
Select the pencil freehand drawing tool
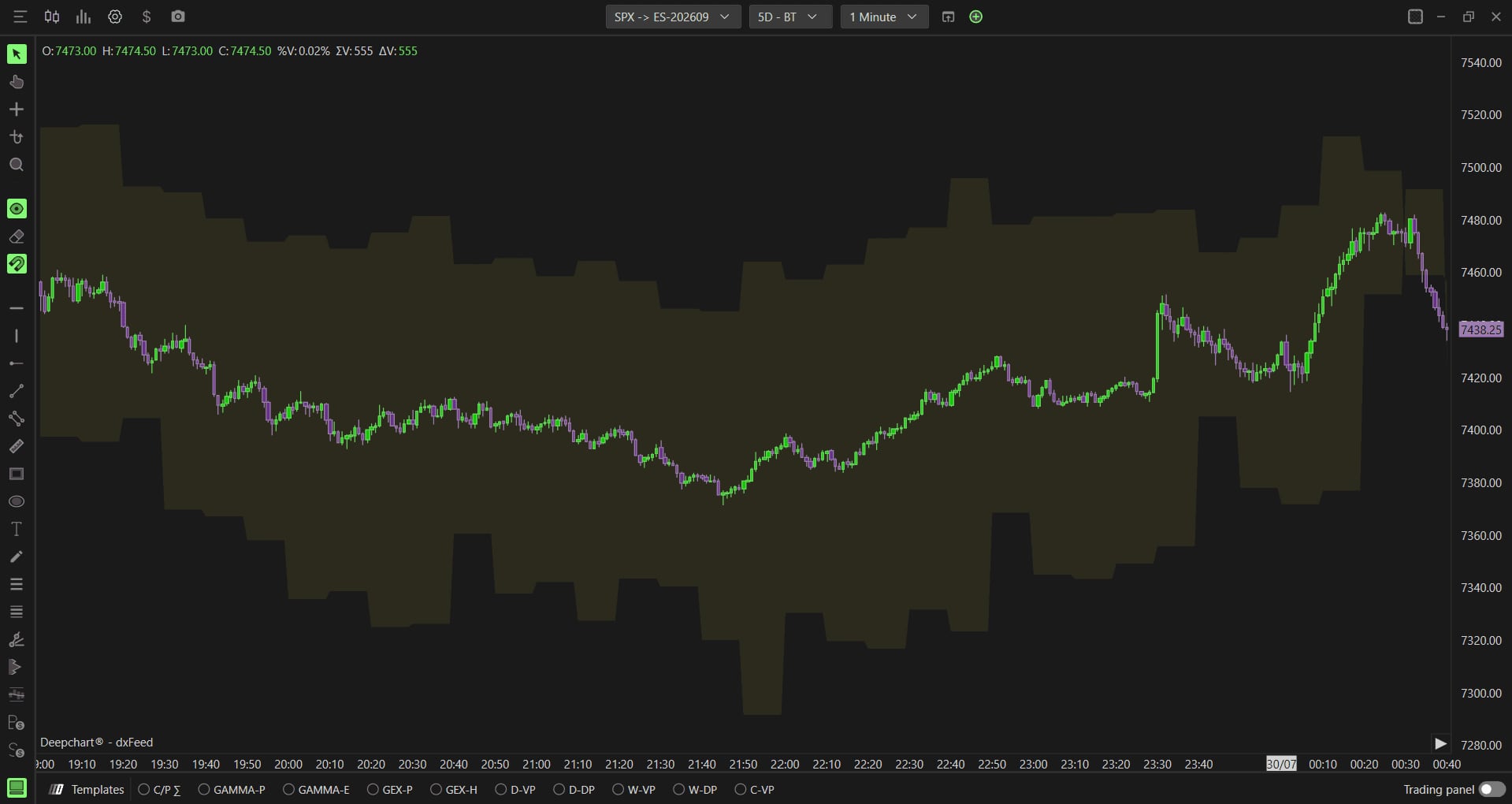(17, 556)
